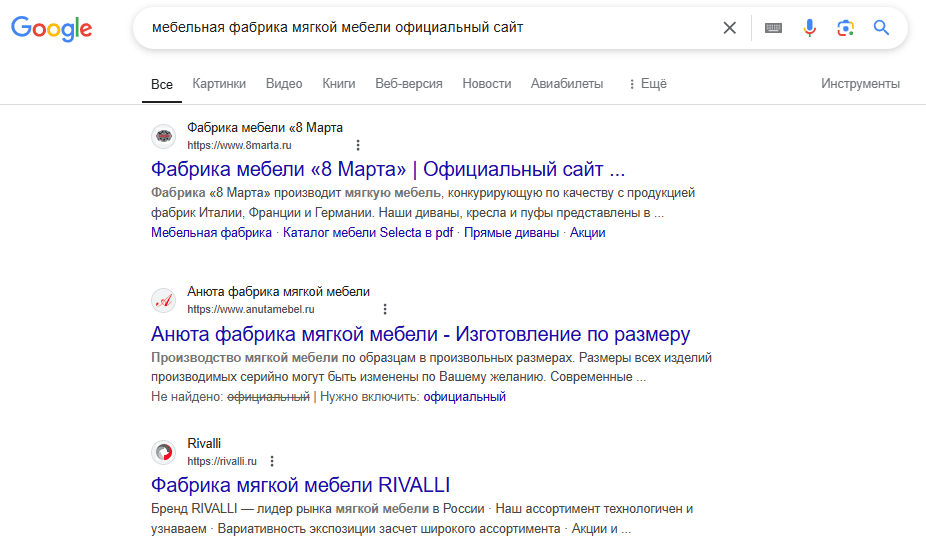Click the Google logo
This screenshot has height=545, width=926.
pyautogui.click(x=51, y=28)
